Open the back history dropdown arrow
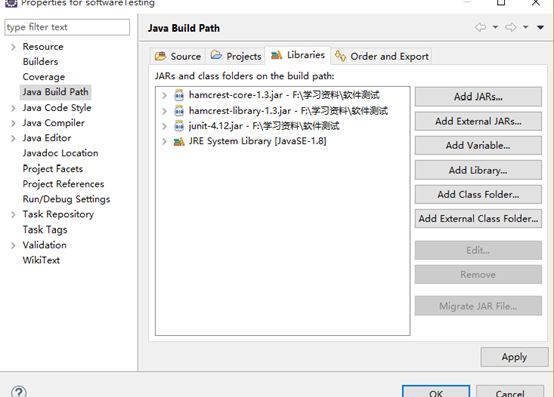Viewport: 554px width, 397px height. click(x=495, y=27)
